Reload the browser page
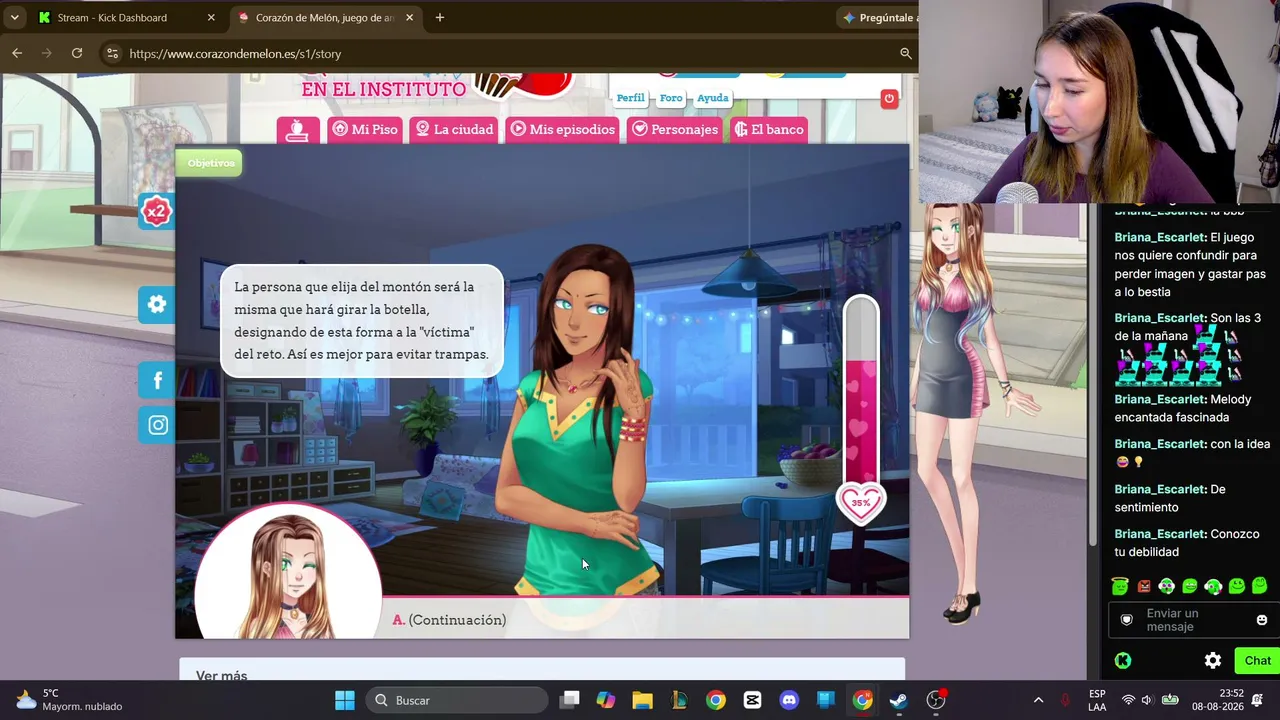 coord(77,53)
